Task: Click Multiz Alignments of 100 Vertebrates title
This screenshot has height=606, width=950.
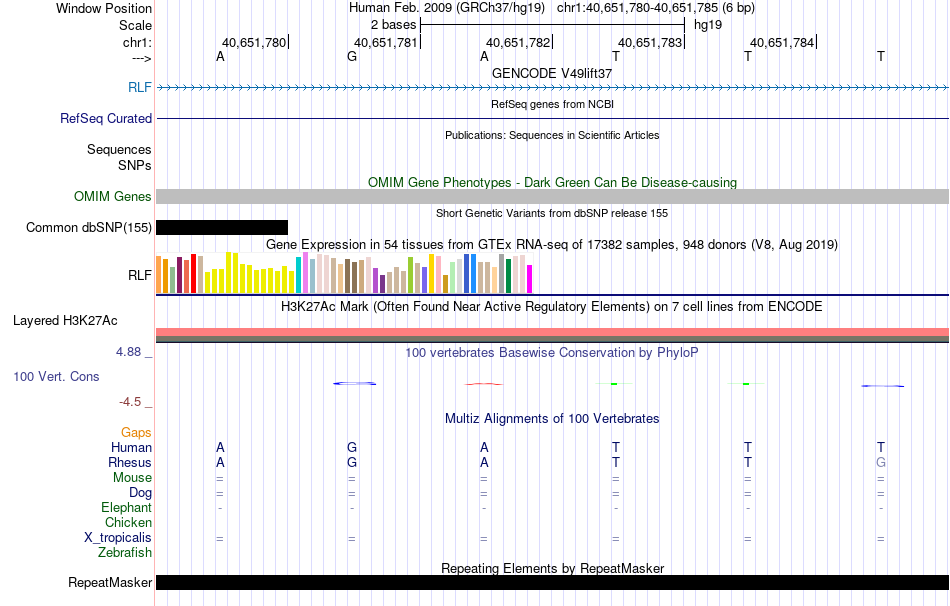Action: point(552,418)
